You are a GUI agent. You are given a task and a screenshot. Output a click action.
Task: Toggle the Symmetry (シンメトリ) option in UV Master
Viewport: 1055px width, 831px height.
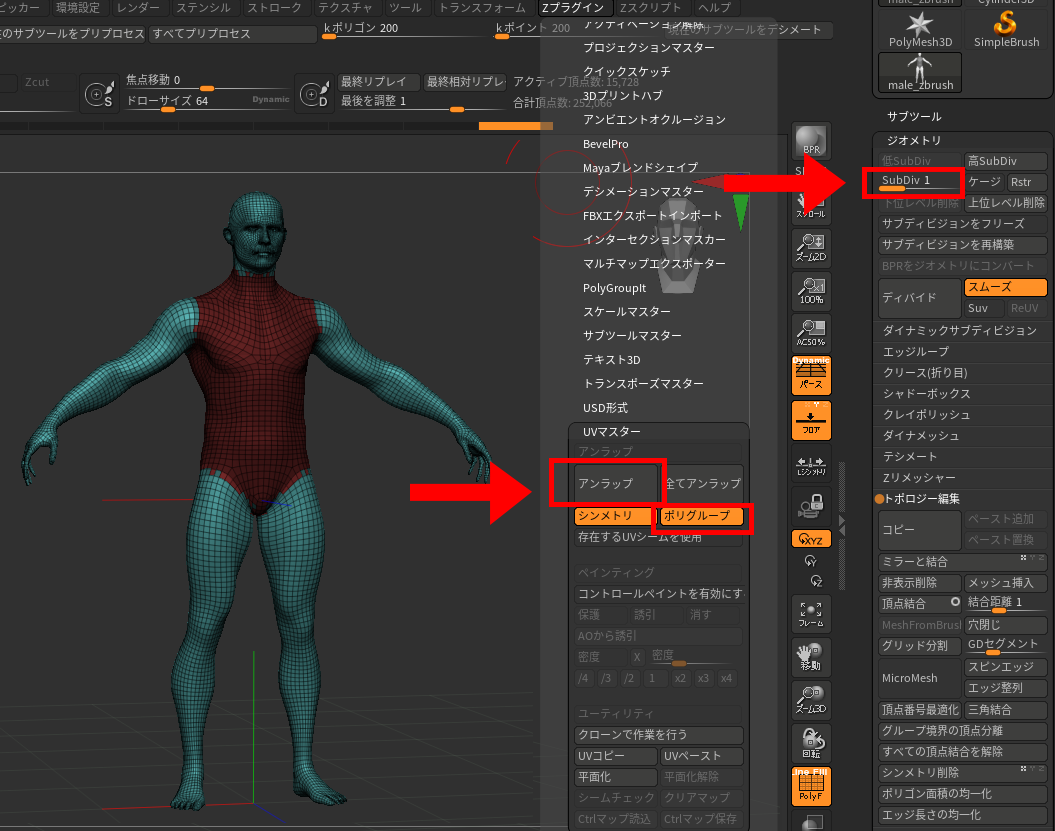click(x=613, y=515)
